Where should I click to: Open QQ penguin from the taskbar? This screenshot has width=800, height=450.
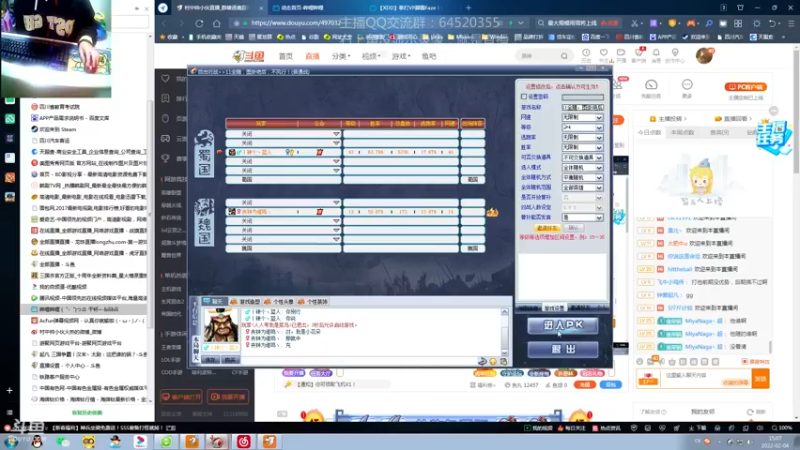click(x=37, y=442)
